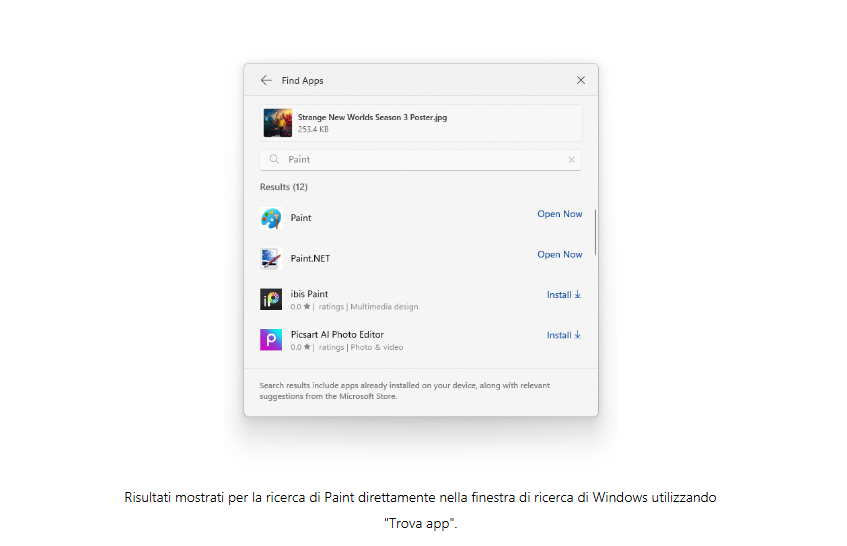Click the ibis Paint app icon
Image resolution: width=847 pixels, height=546 pixels.
(271, 299)
